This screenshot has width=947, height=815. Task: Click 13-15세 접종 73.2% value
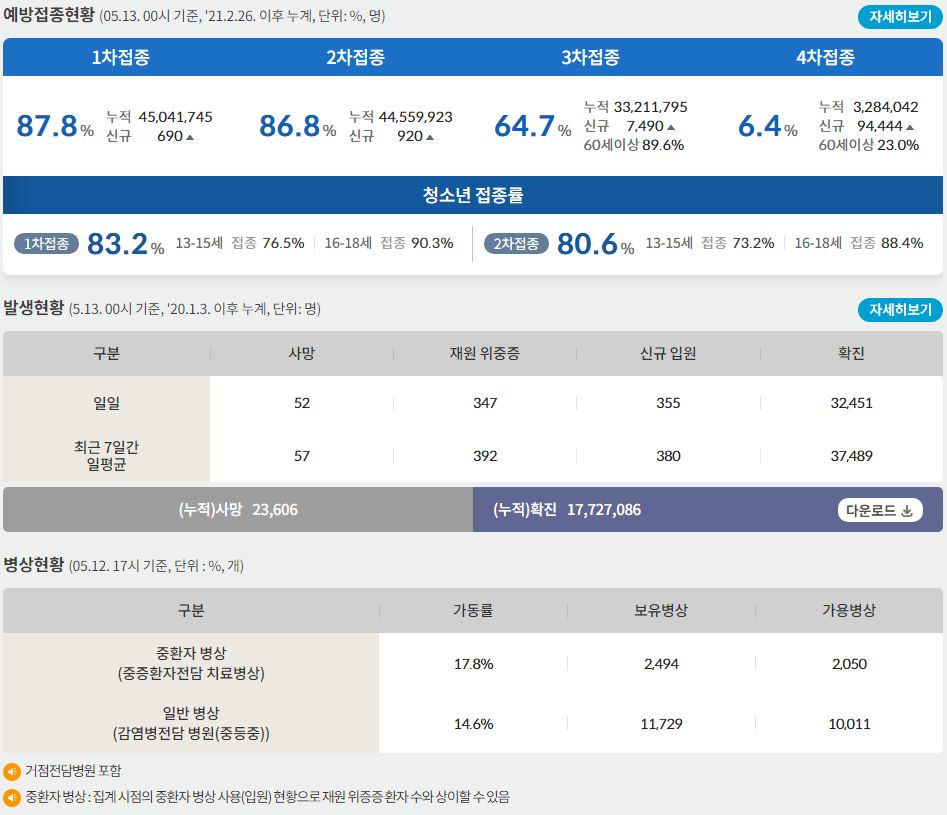pyautogui.click(x=753, y=243)
